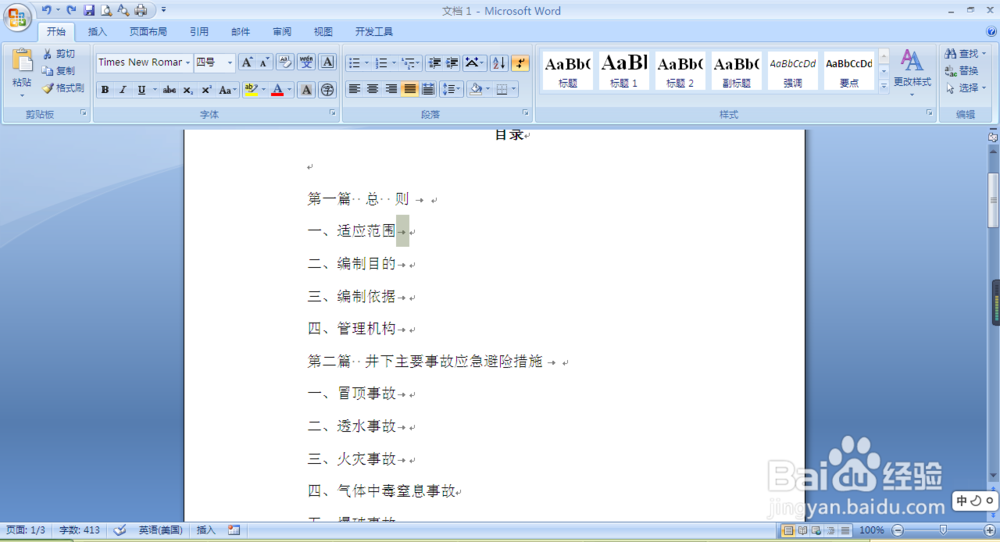This screenshot has width=1000, height=542.
Task: Undo the last action
Action: click(46, 10)
